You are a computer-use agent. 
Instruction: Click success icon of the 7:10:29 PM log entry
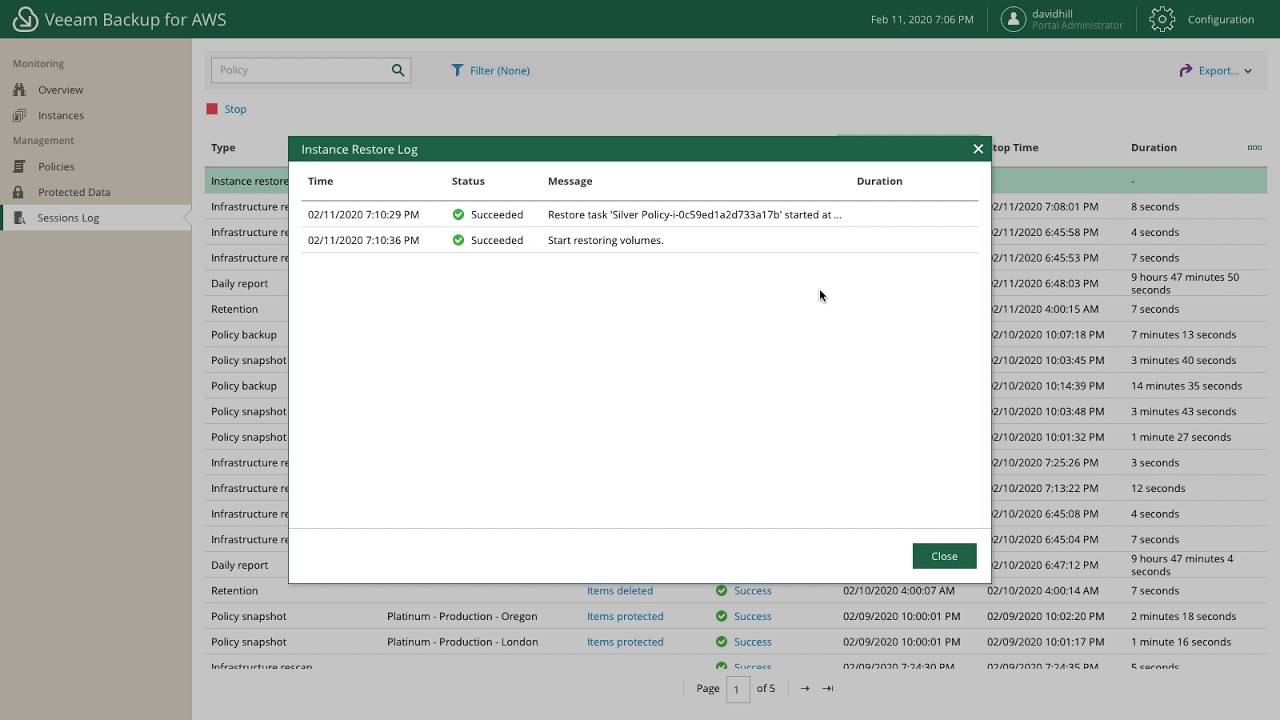458,215
